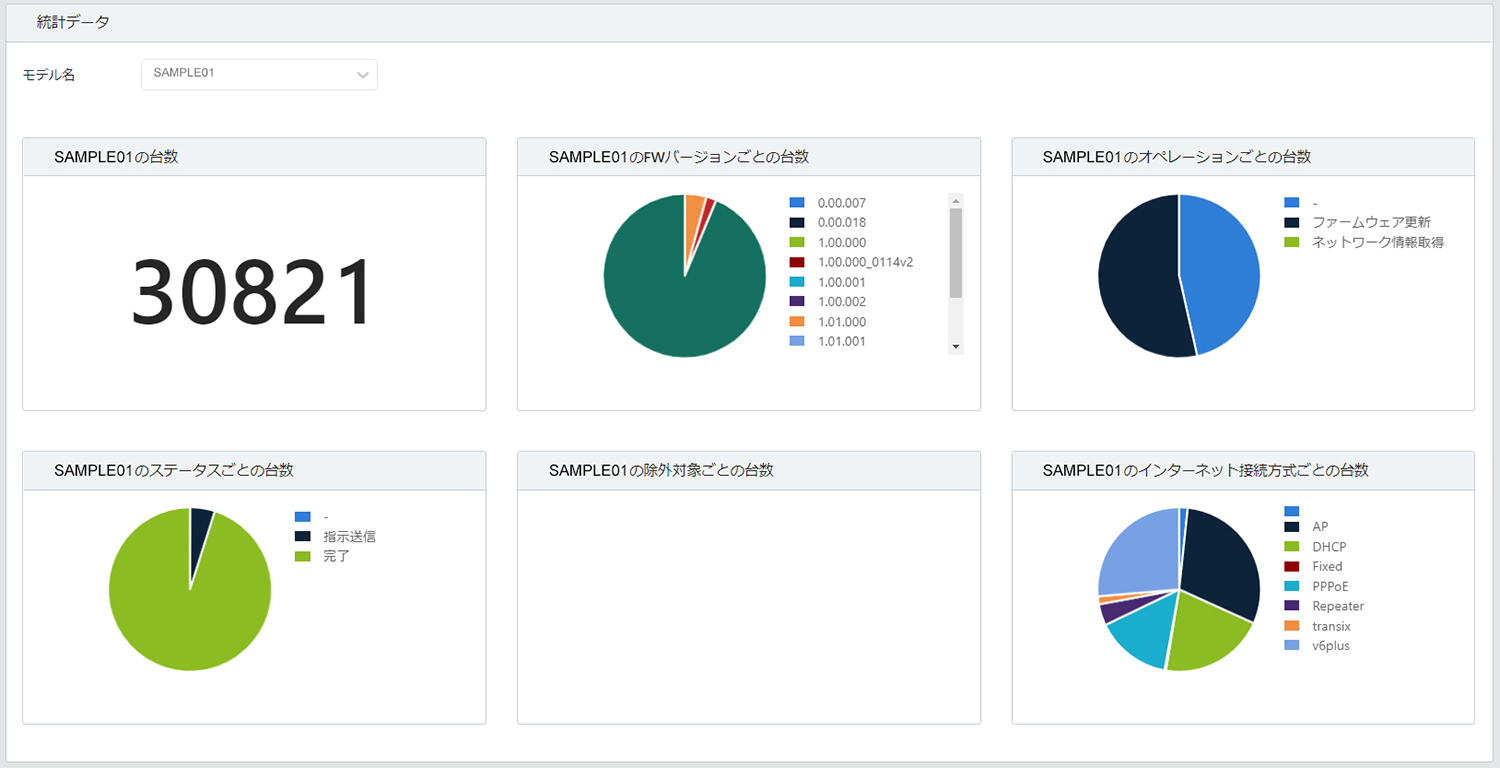Click the 指示送信 legend swatch
1500x768 pixels.
(x=302, y=536)
